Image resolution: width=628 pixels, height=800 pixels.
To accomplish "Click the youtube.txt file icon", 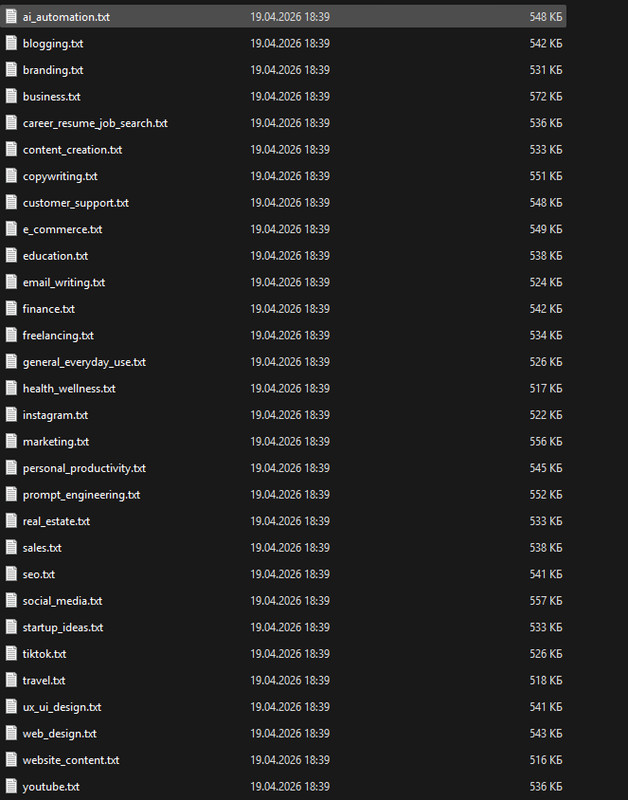I will pyautogui.click(x=11, y=786).
